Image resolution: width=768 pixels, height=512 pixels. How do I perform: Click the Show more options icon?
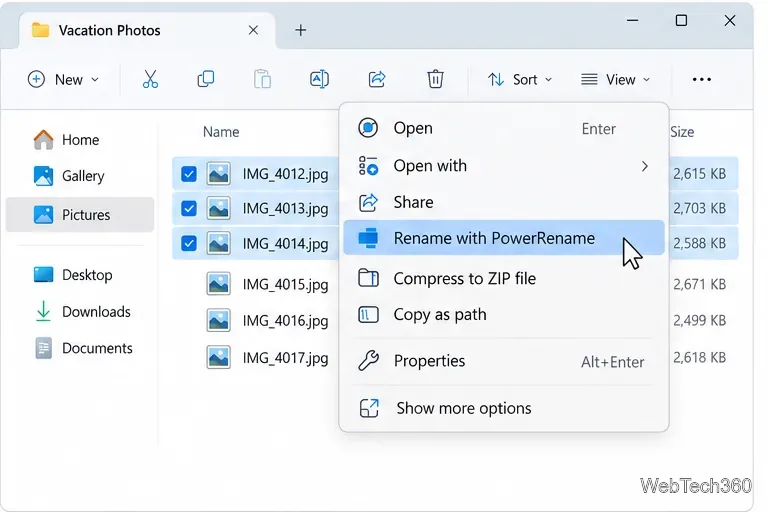click(369, 408)
